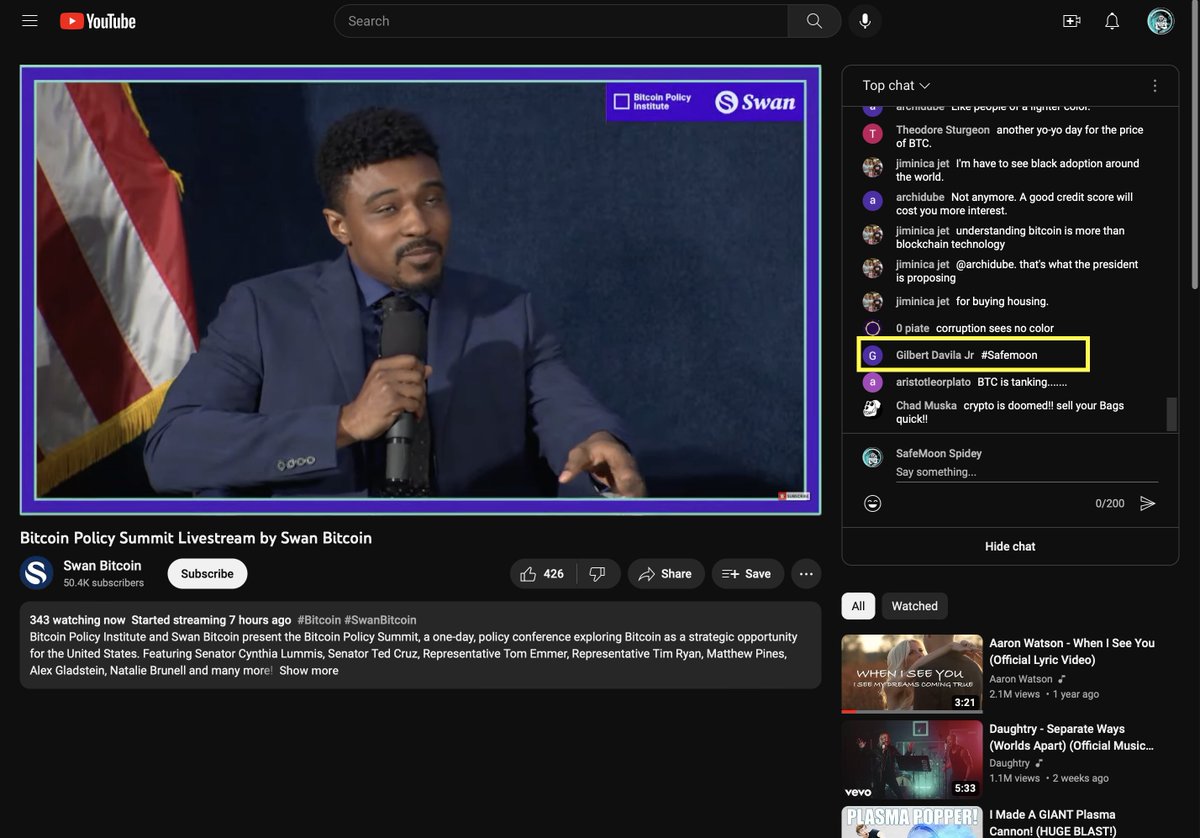This screenshot has width=1200, height=838.
Task: Open the hamburger guide menu
Action: point(30,21)
